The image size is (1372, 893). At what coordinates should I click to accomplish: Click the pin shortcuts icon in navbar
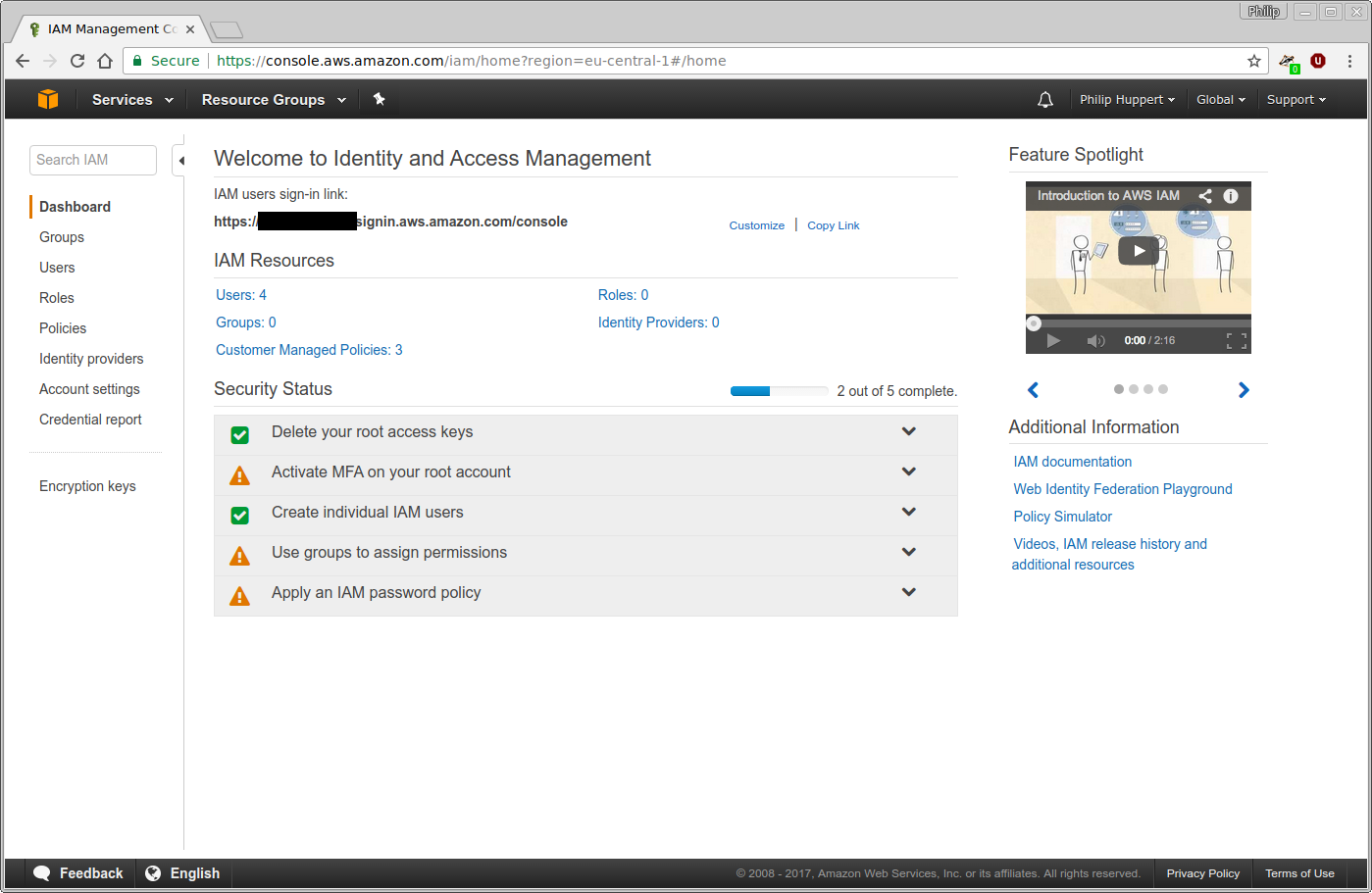point(379,99)
